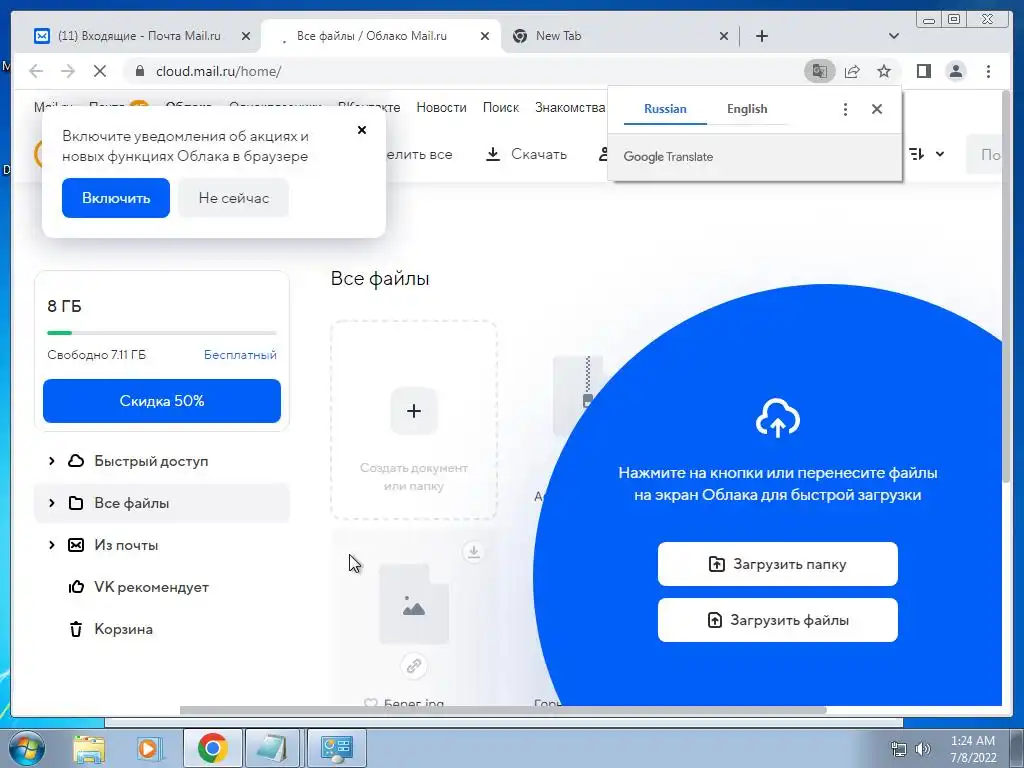Screen dimensions: 1024x768
Task: Click the cloud upload icon in blue panel
Action: coord(777,418)
